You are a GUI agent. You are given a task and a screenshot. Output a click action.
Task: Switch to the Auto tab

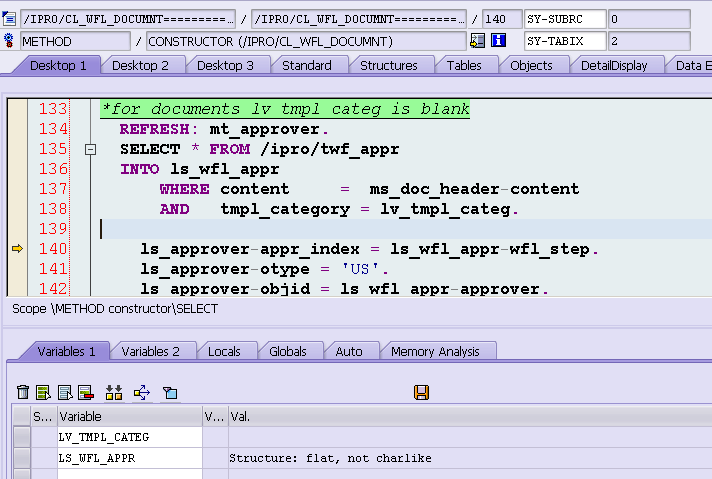349,351
